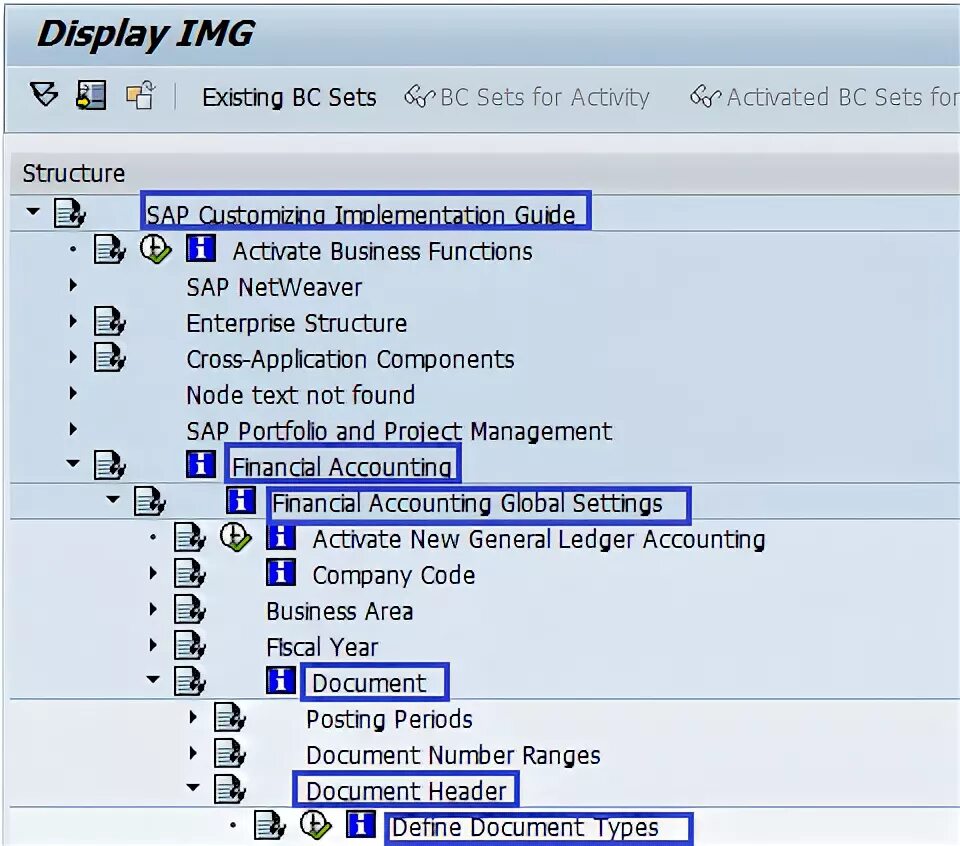
Task: Select Activate Business Functions entry
Action: point(382,252)
